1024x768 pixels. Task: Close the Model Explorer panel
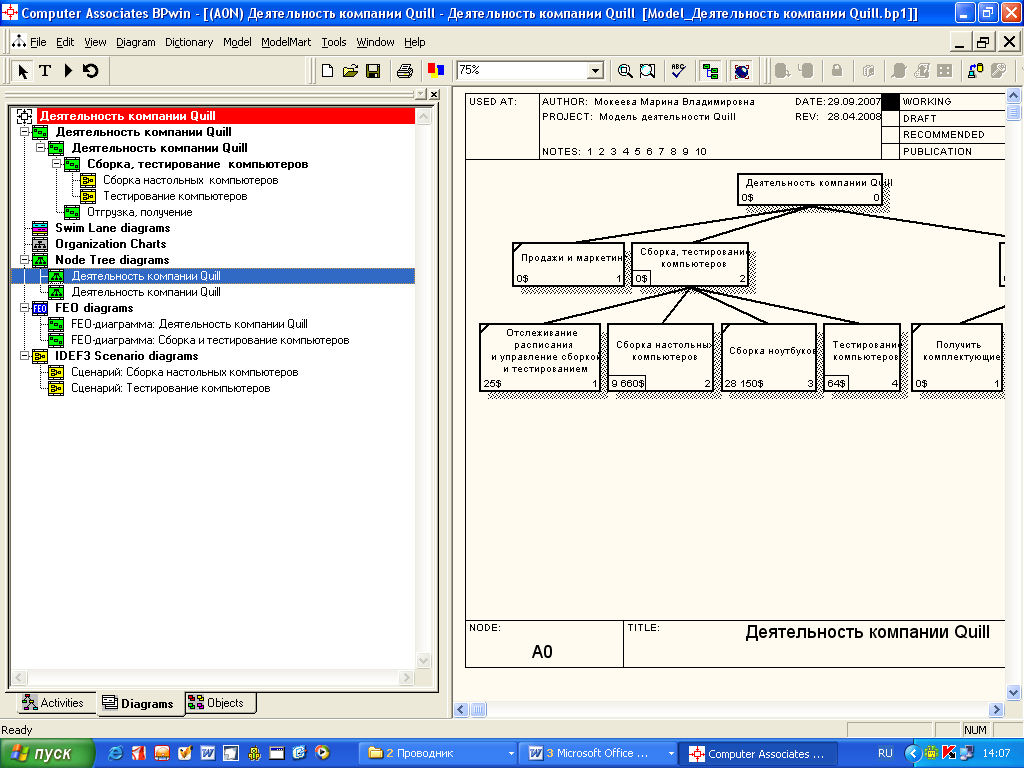pyautogui.click(x=434, y=95)
